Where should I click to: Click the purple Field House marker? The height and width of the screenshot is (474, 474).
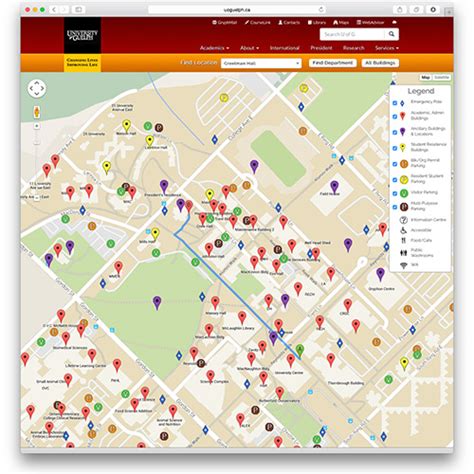click(334, 187)
